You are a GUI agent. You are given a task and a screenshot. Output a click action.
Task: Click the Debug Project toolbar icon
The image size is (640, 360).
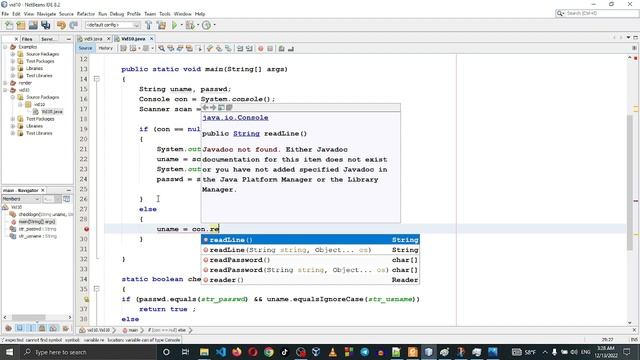click(190, 25)
